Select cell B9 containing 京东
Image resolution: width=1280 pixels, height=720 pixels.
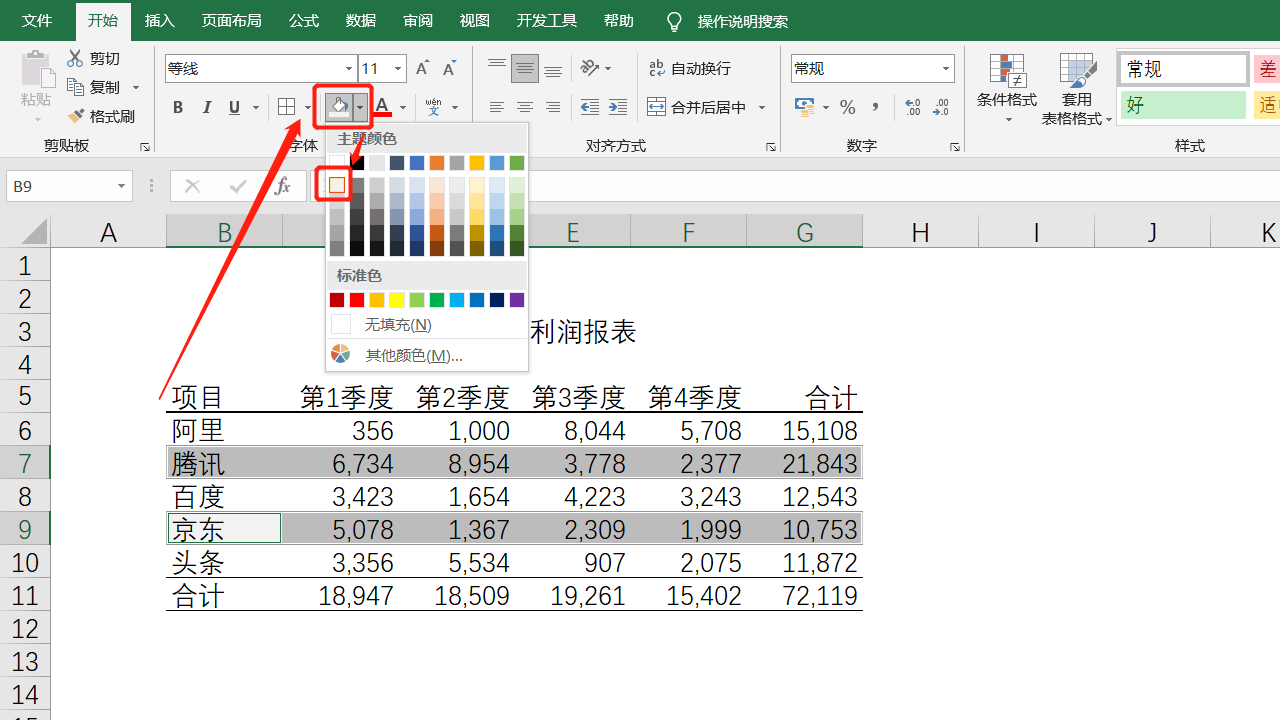tap(224, 529)
